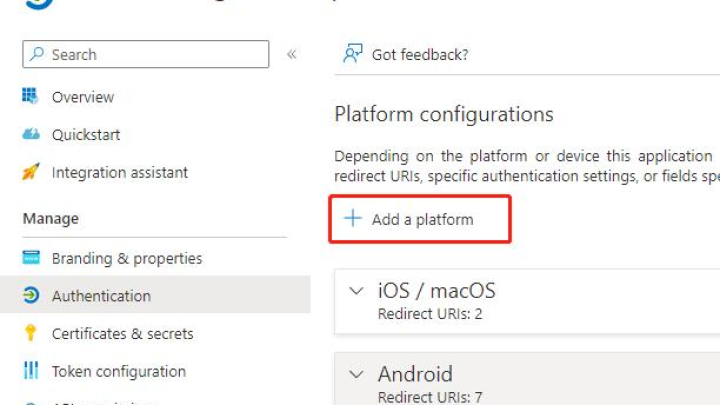The height and width of the screenshot is (405, 720).
Task: Collapse the sidebar with double chevron
Action: (292, 54)
